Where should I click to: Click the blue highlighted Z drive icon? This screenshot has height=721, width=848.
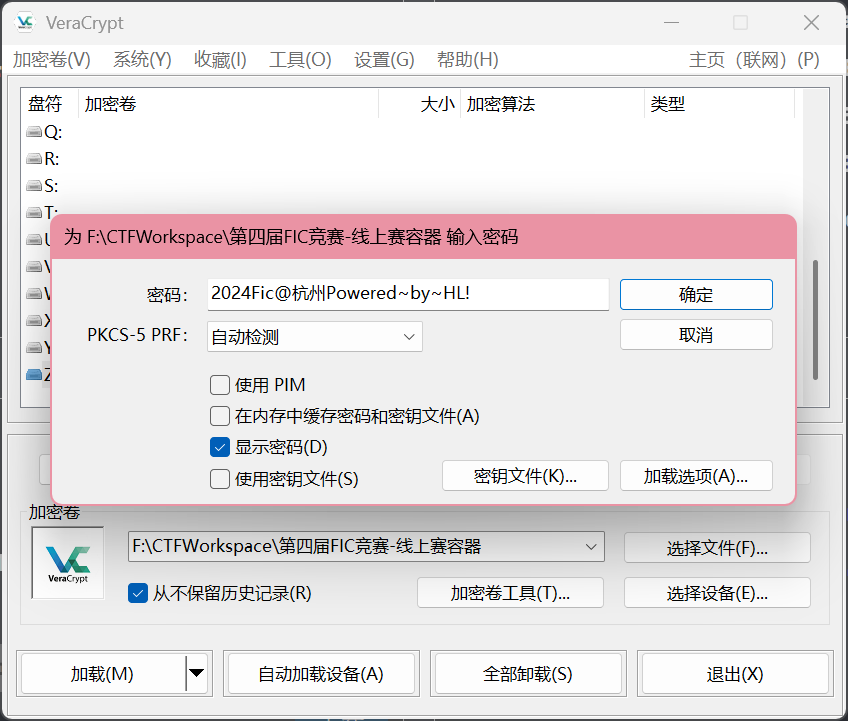pos(34,374)
